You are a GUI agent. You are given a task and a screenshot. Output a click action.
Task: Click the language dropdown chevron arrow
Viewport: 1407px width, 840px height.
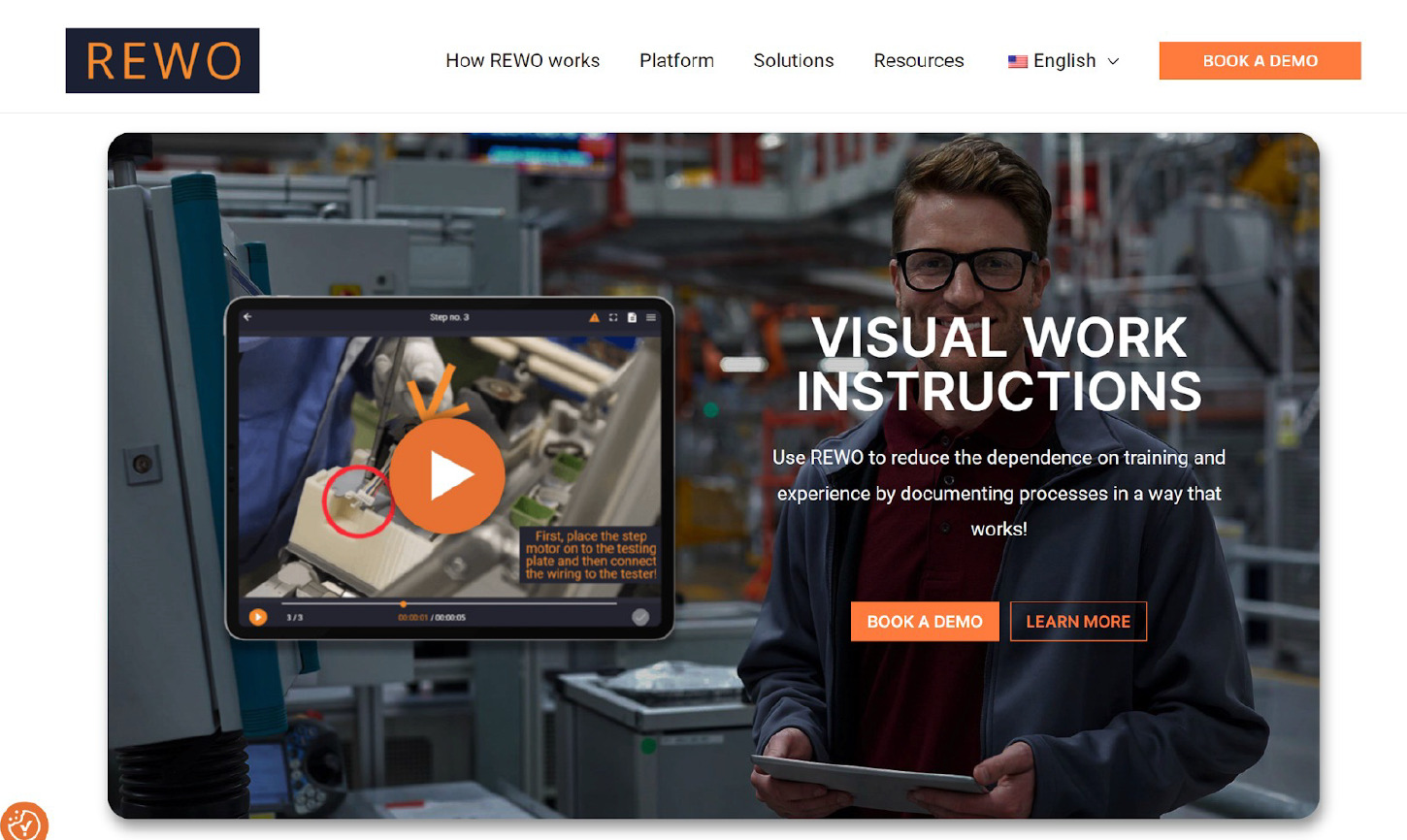click(x=1113, y=61)
